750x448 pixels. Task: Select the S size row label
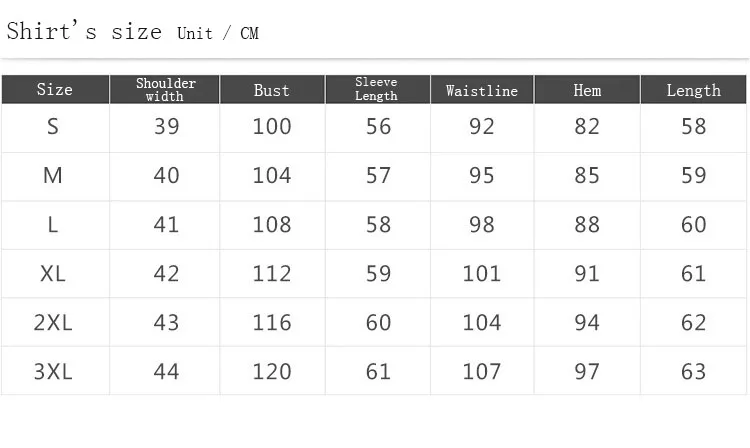click(x=53, y=127)
